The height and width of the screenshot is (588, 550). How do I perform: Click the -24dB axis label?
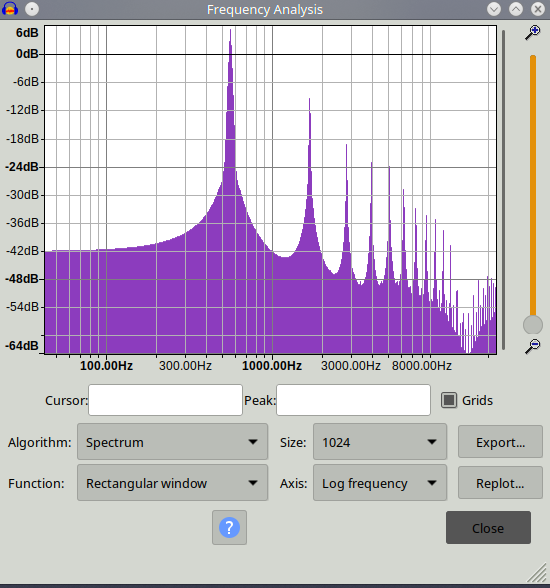[22, 167]
